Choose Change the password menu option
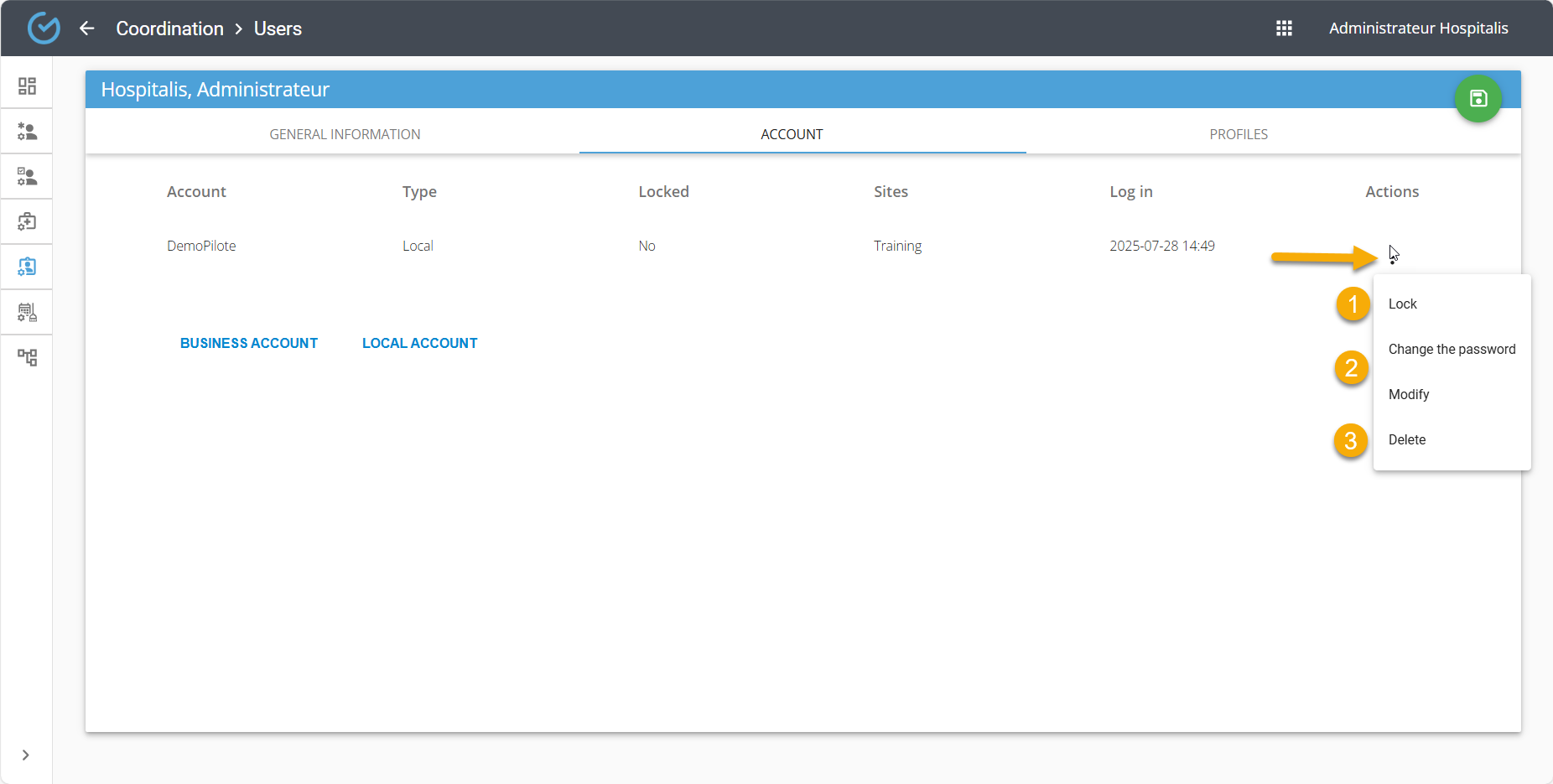1553x784 pixels. [1452, 349]
